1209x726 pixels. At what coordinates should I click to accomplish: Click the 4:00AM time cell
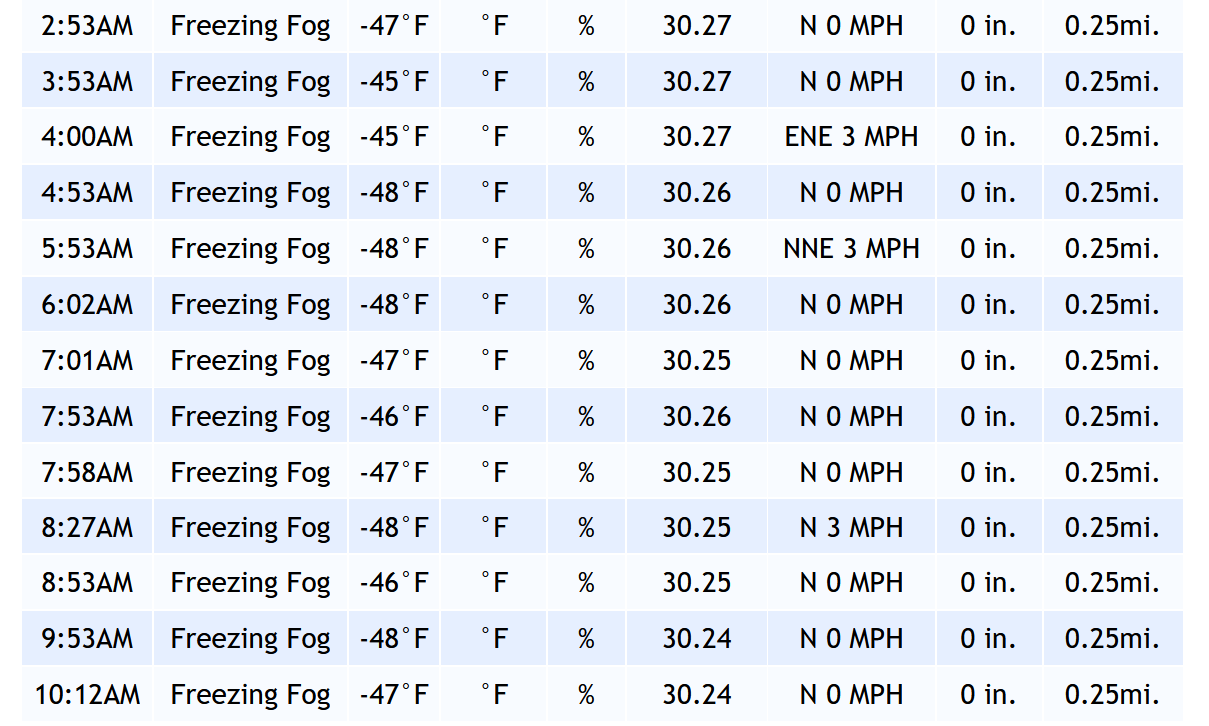tap(87, 137)
